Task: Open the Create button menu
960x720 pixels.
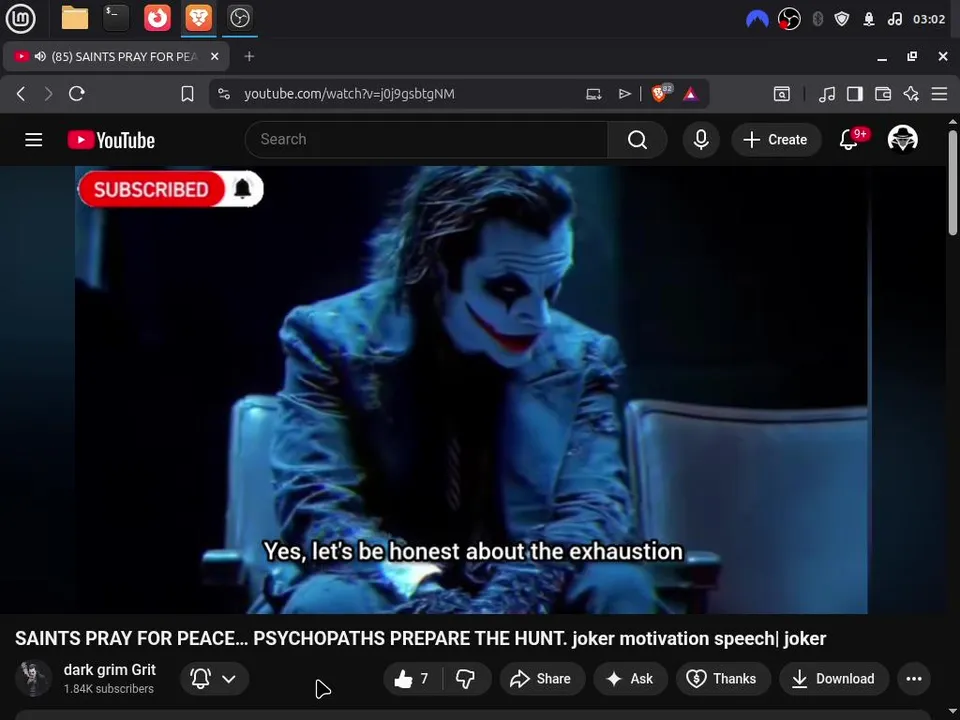Action: (776, 140)
